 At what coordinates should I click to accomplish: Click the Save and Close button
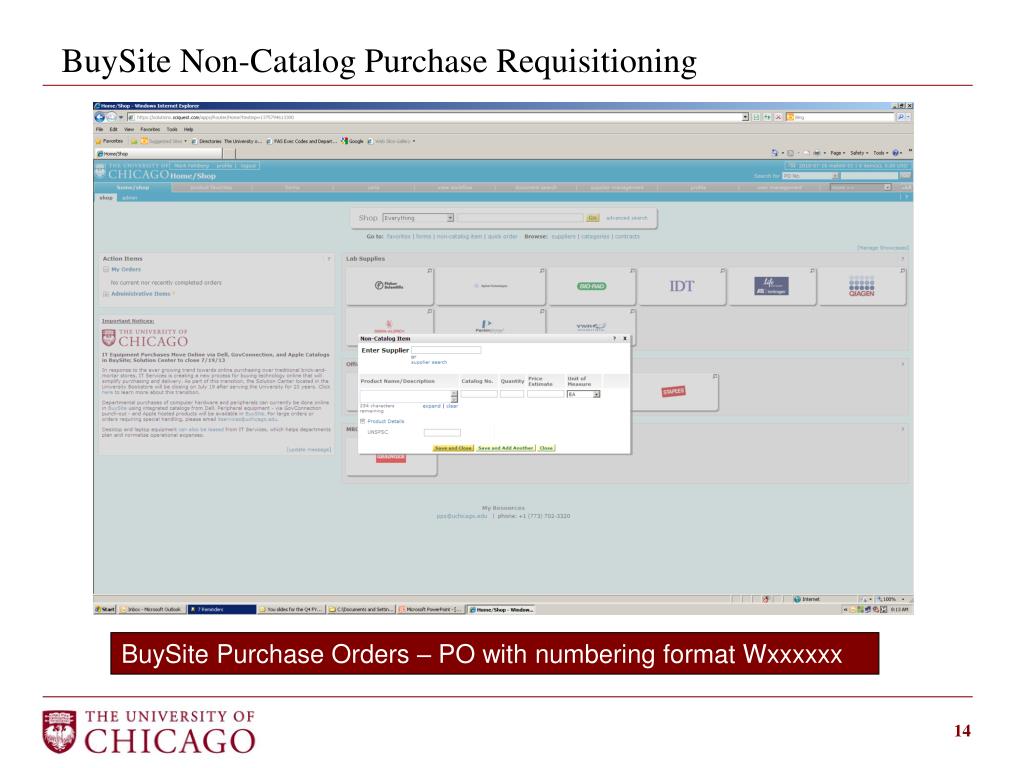click(453, 448)
